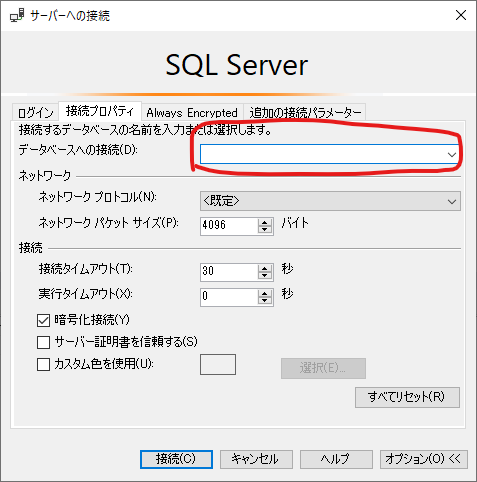Click the server connection icon in title bar
The height and width of the screenshot is (482, 477).
tap(17, 16)
